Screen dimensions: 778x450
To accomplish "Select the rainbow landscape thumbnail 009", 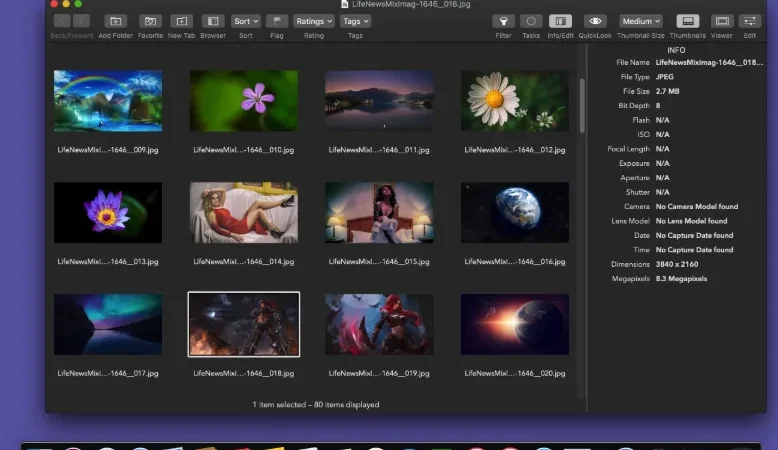I will (x=108, y=101).
